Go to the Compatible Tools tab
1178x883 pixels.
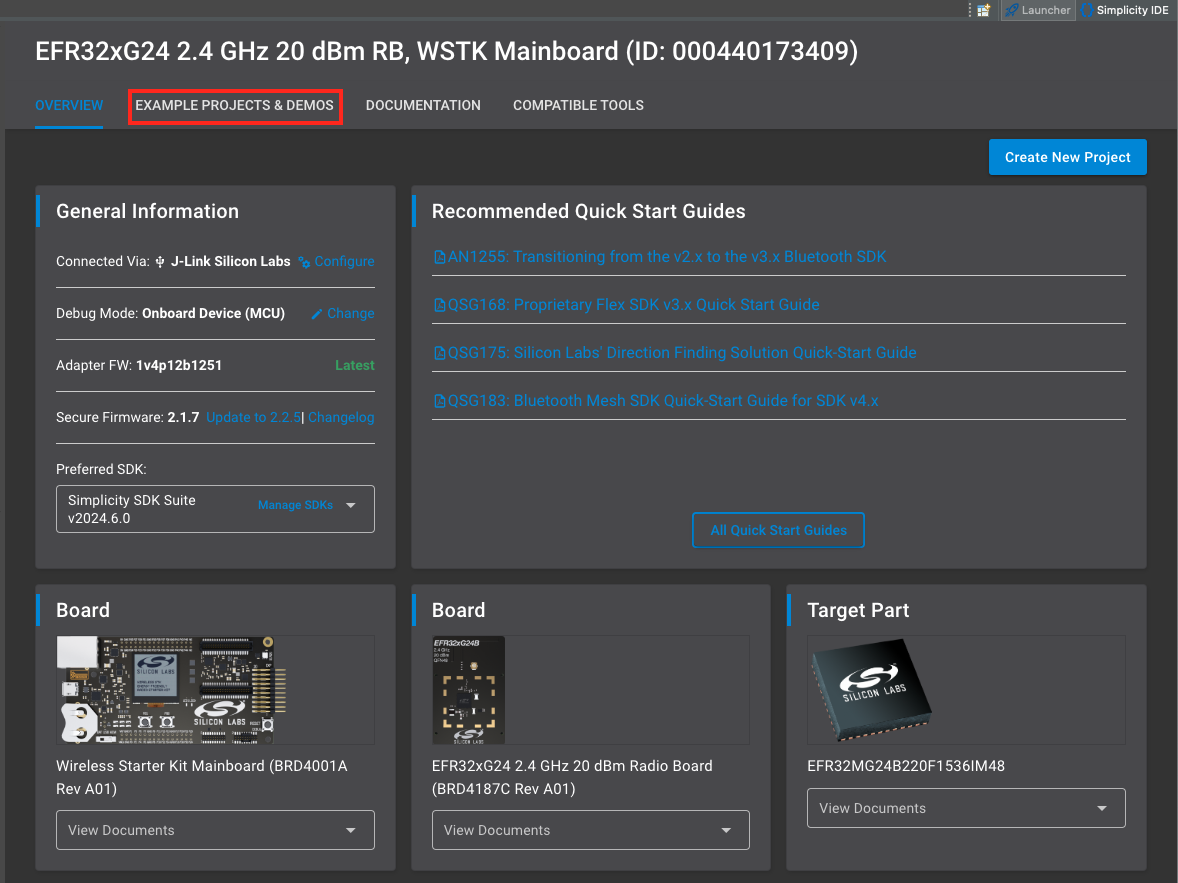[578, 105]
